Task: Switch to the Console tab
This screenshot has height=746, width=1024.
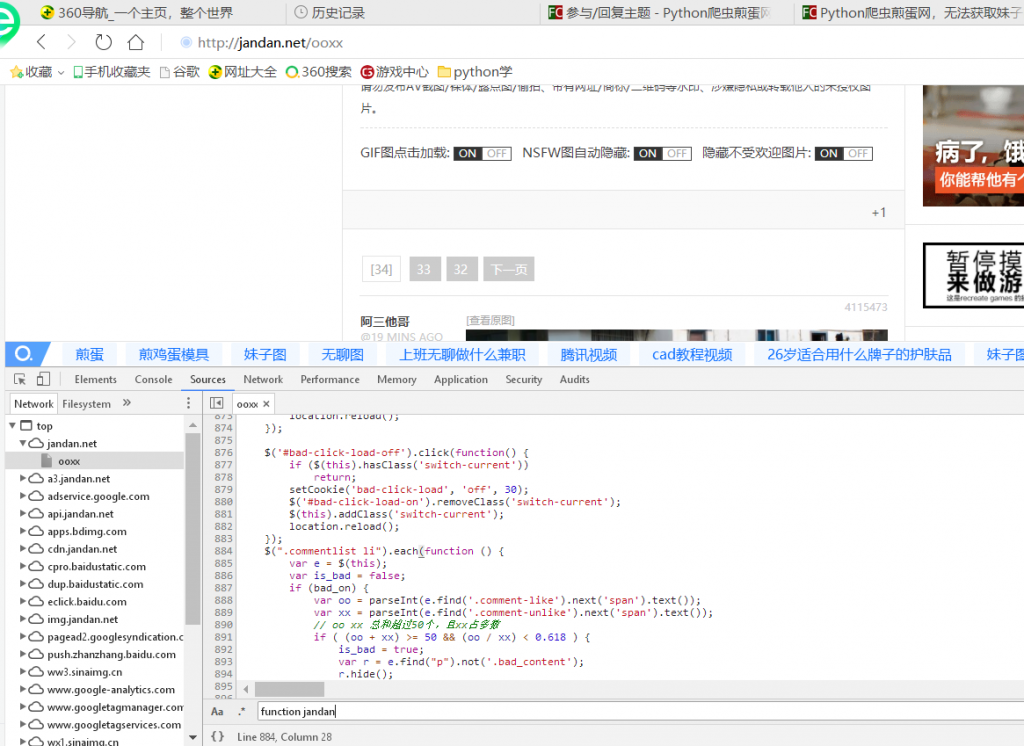Action: tap(153, 379)
